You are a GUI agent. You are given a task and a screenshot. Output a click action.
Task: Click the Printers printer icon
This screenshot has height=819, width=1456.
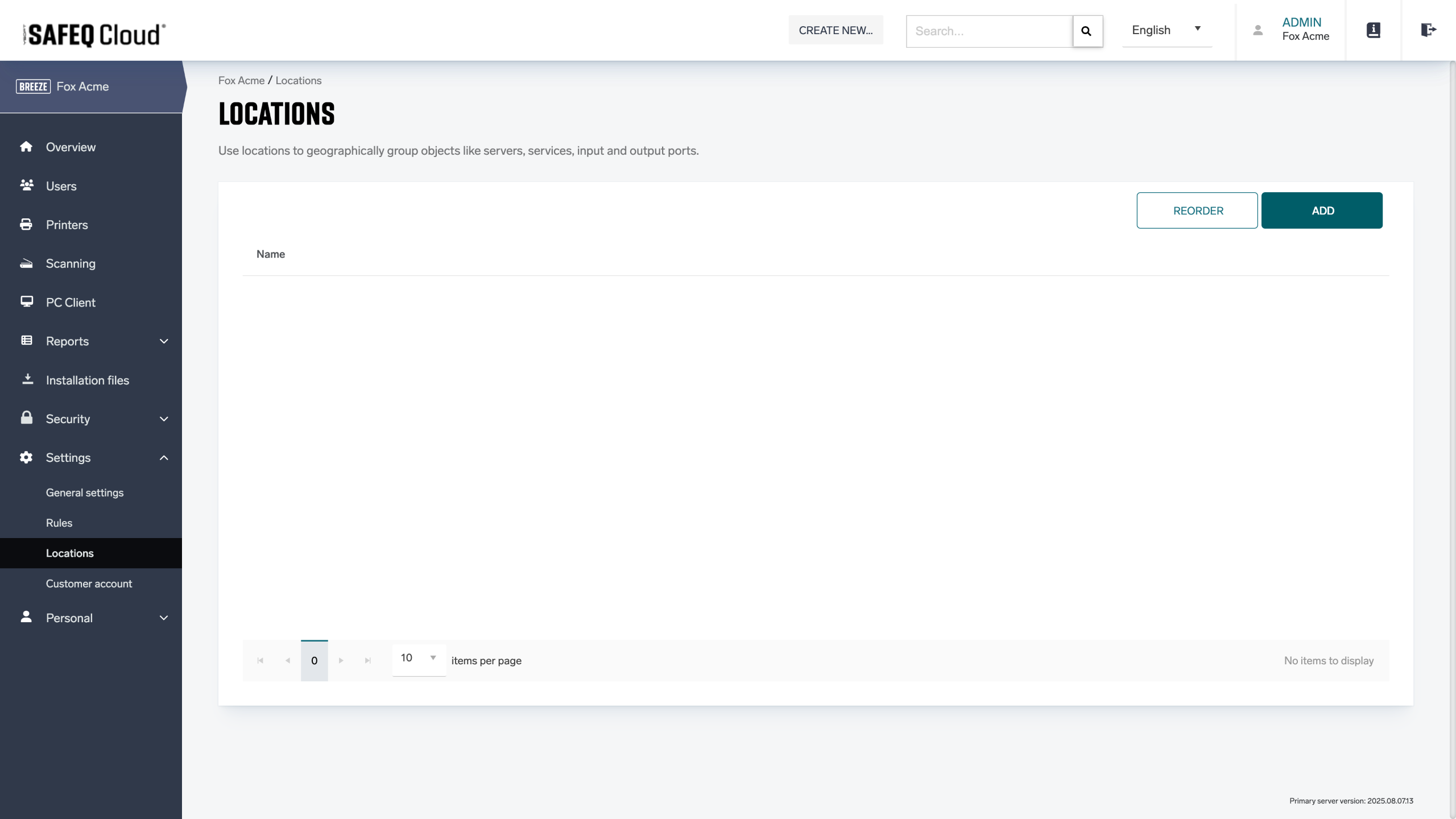26,225
